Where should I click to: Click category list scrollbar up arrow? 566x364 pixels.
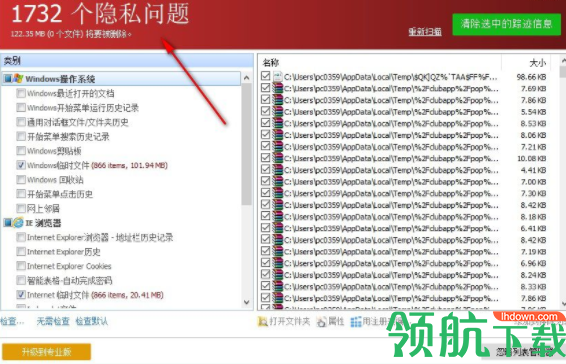click(x=247, y=78)
